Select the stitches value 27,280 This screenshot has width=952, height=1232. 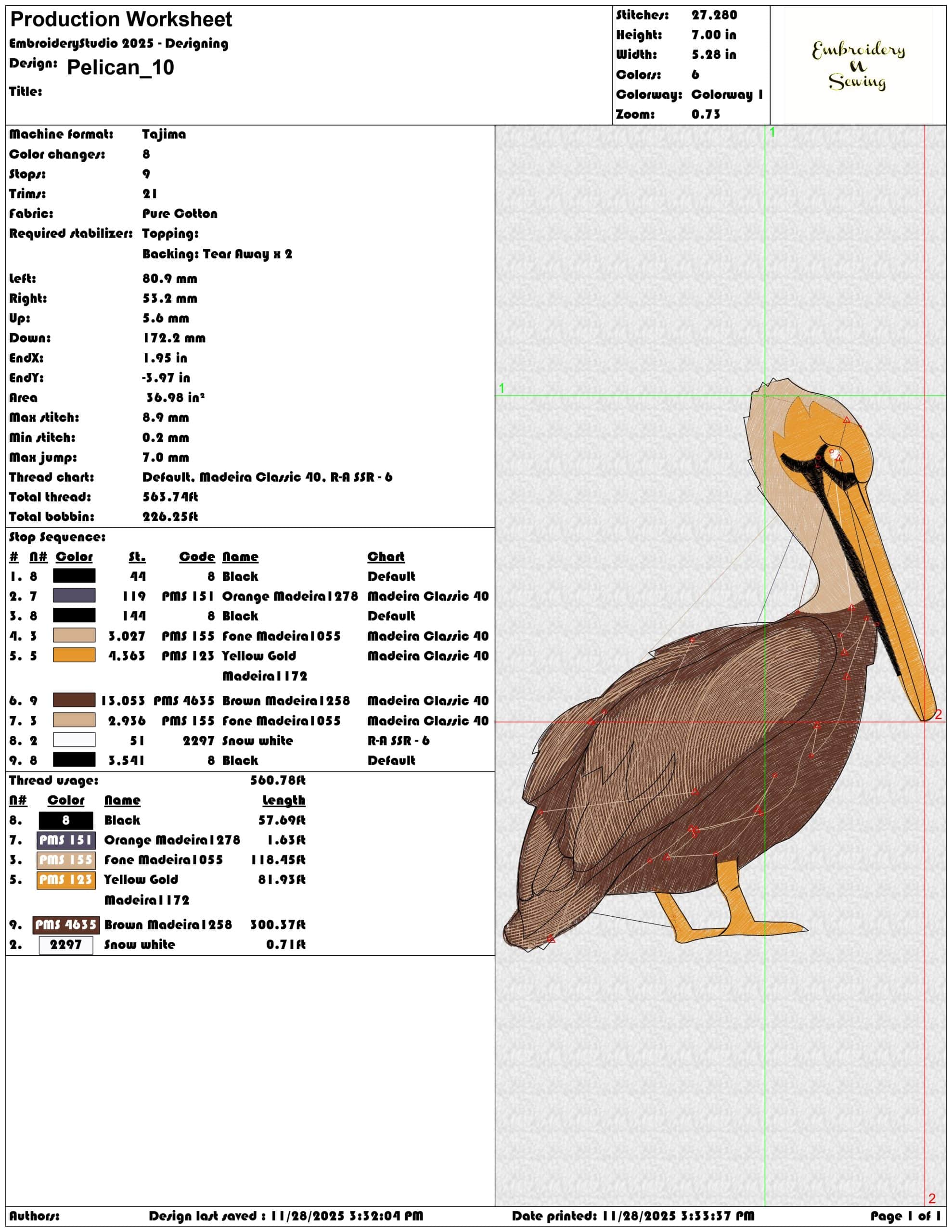click(714, 15)
